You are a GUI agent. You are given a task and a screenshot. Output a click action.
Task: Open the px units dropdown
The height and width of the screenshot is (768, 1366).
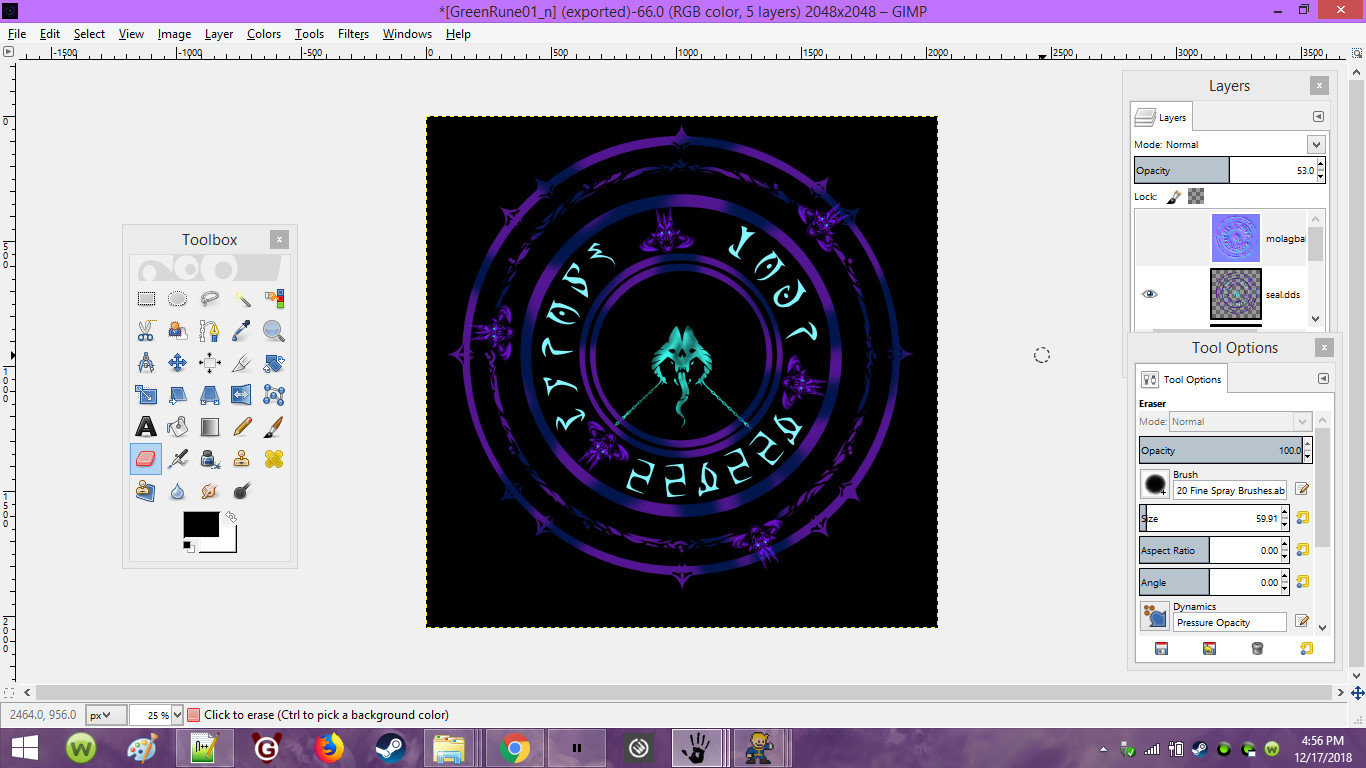coord(106,715)
